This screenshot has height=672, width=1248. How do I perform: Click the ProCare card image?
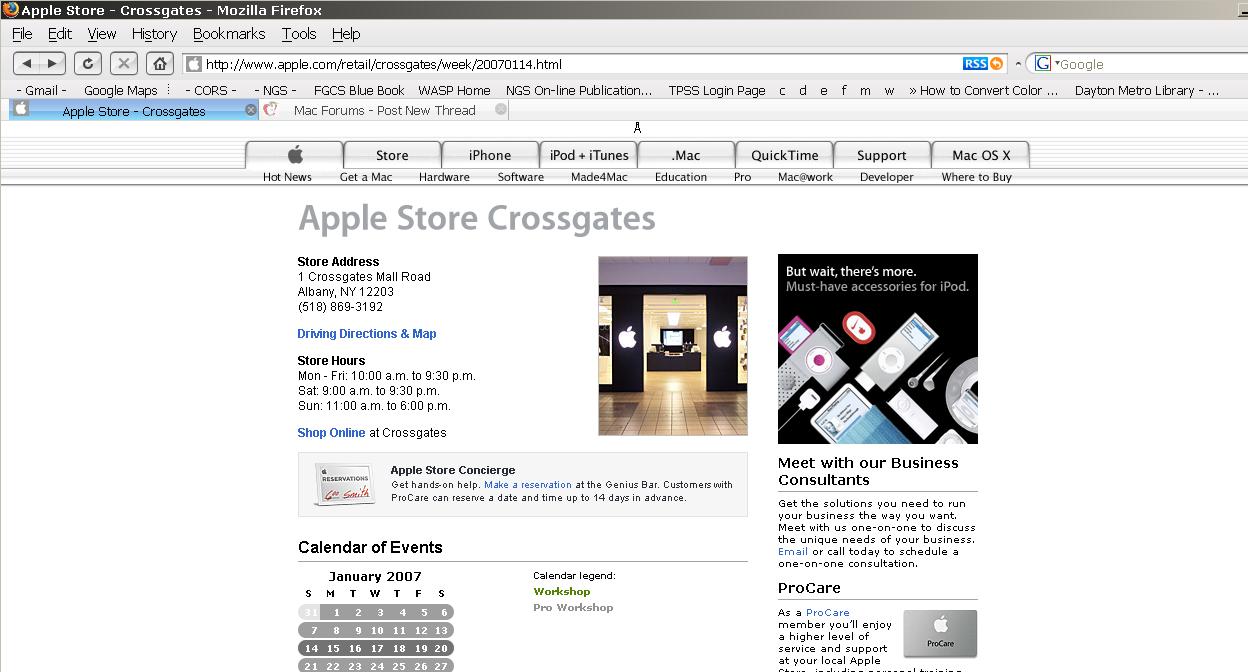(940, 633)
